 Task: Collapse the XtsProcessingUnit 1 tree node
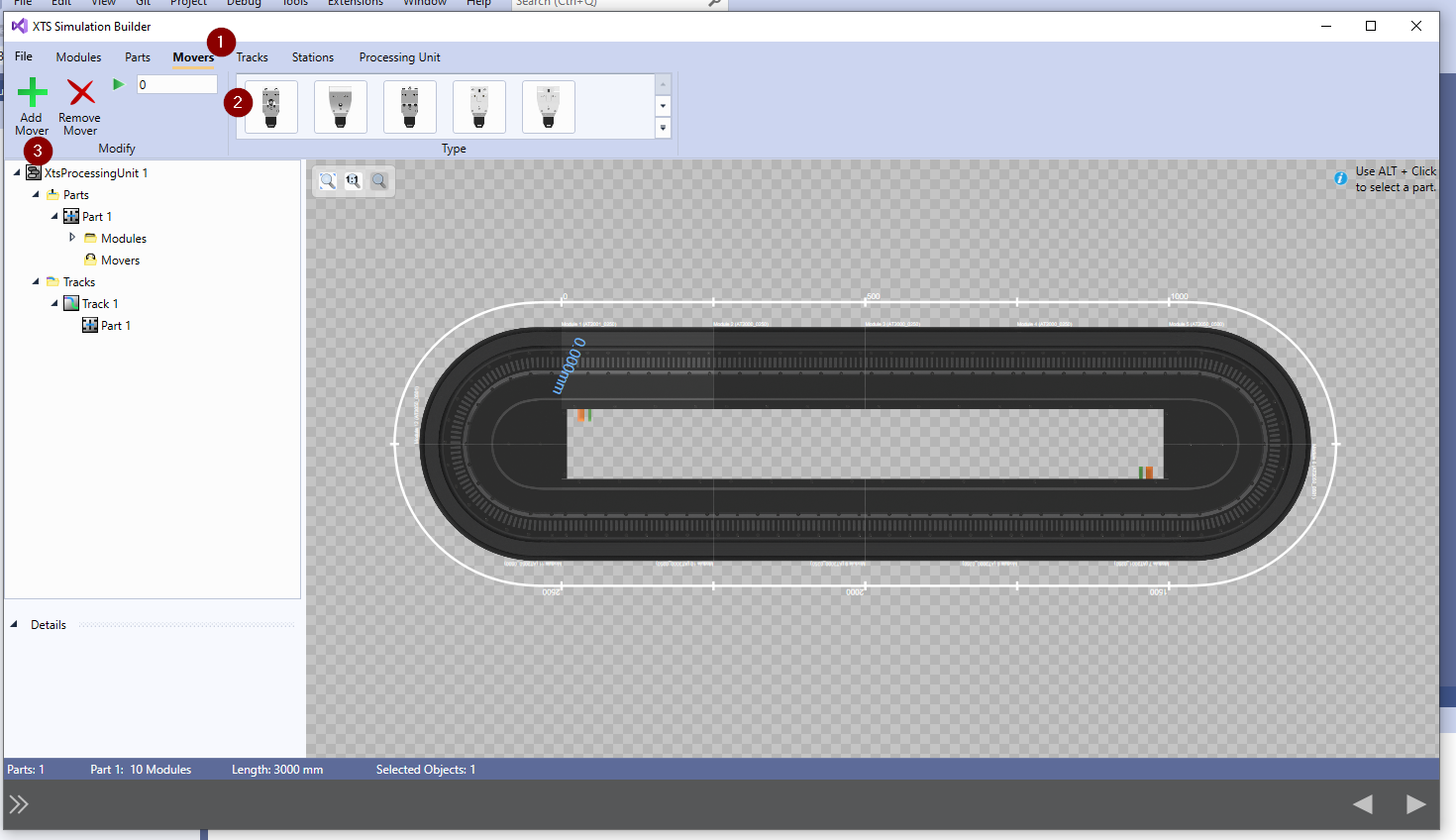pos(17,172)
